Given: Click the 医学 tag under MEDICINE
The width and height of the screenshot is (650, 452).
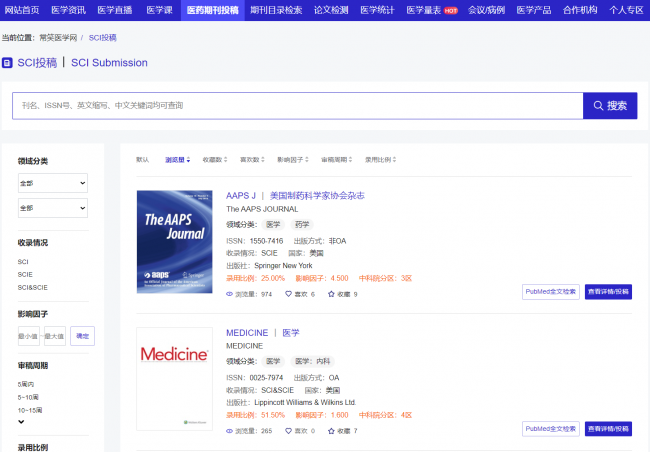Looking at the screenshot, I should [273, 361].
